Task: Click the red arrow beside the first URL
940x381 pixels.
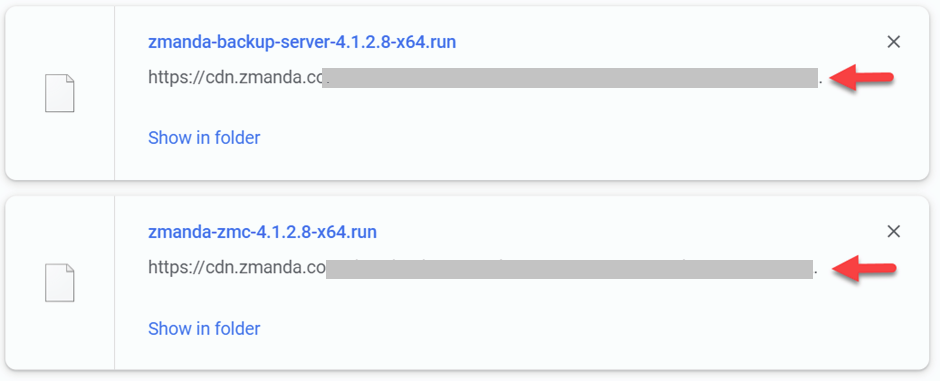Action: [862, 78]
